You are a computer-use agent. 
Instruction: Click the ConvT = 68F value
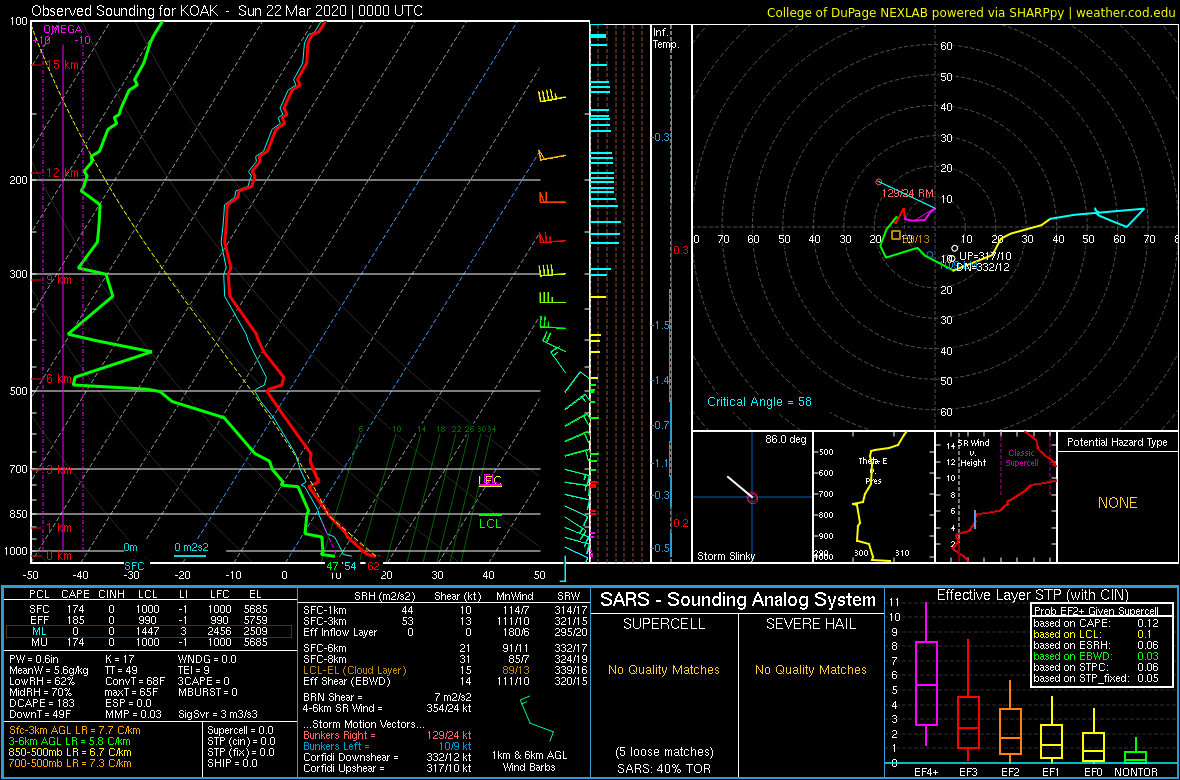(x=133, y=682)
